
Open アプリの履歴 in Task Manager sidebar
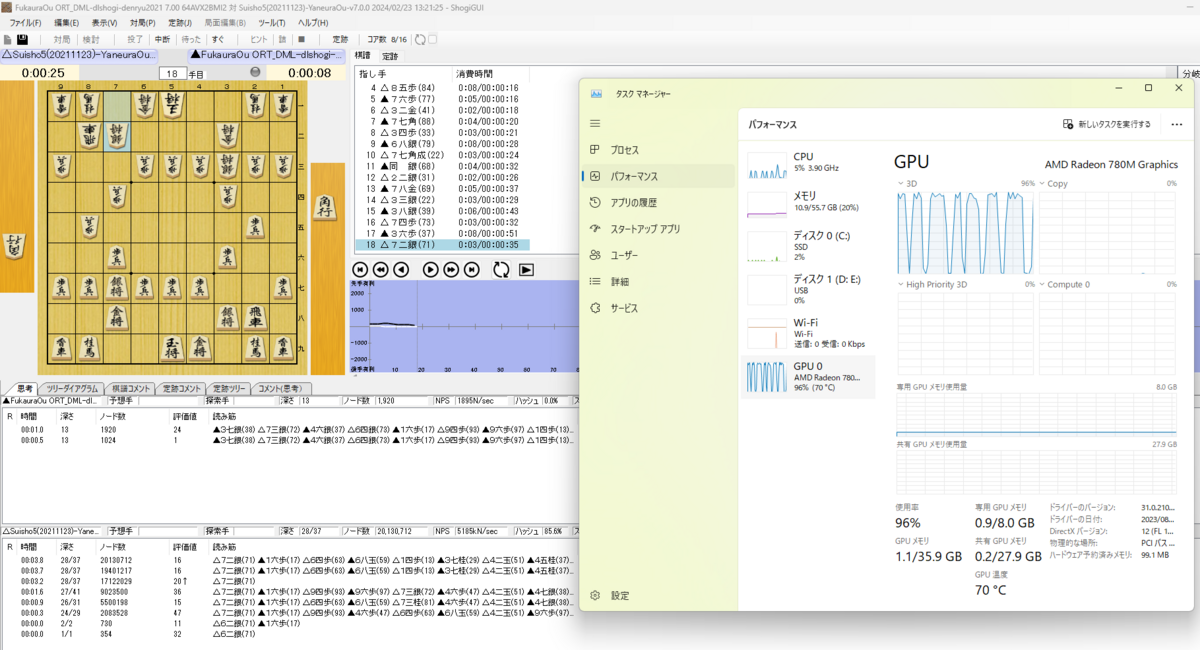pos(658,202)
